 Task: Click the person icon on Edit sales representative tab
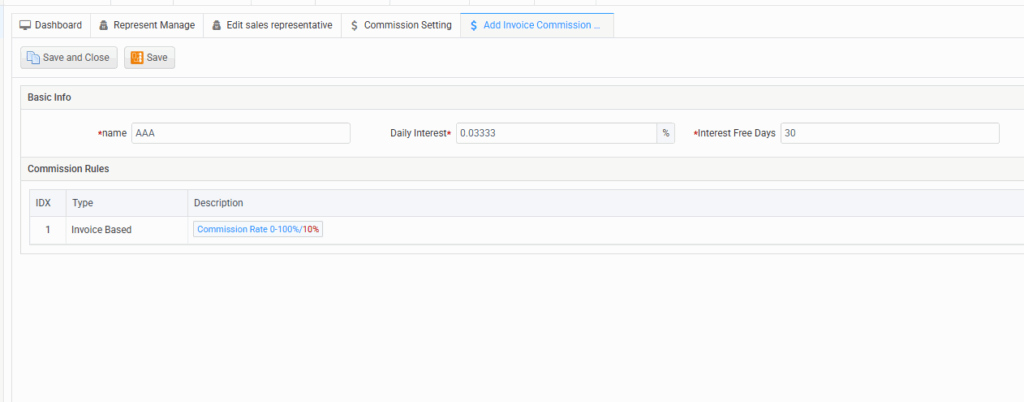coord(217,25)
